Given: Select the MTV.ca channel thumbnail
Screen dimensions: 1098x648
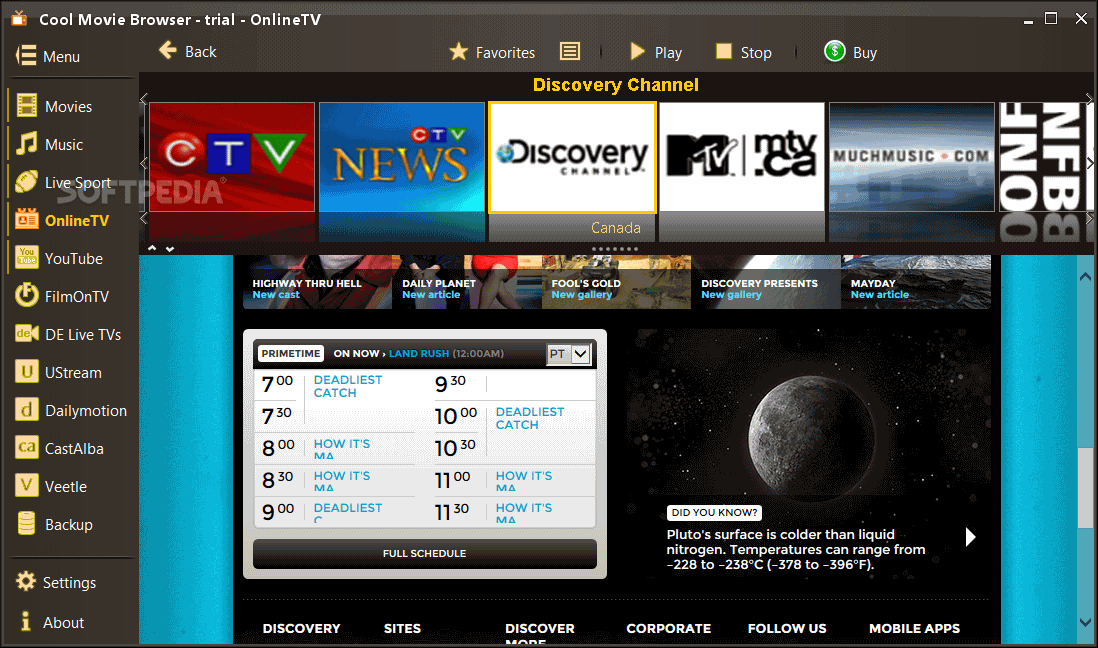Looking at the screenshot, I should (742, 157).
